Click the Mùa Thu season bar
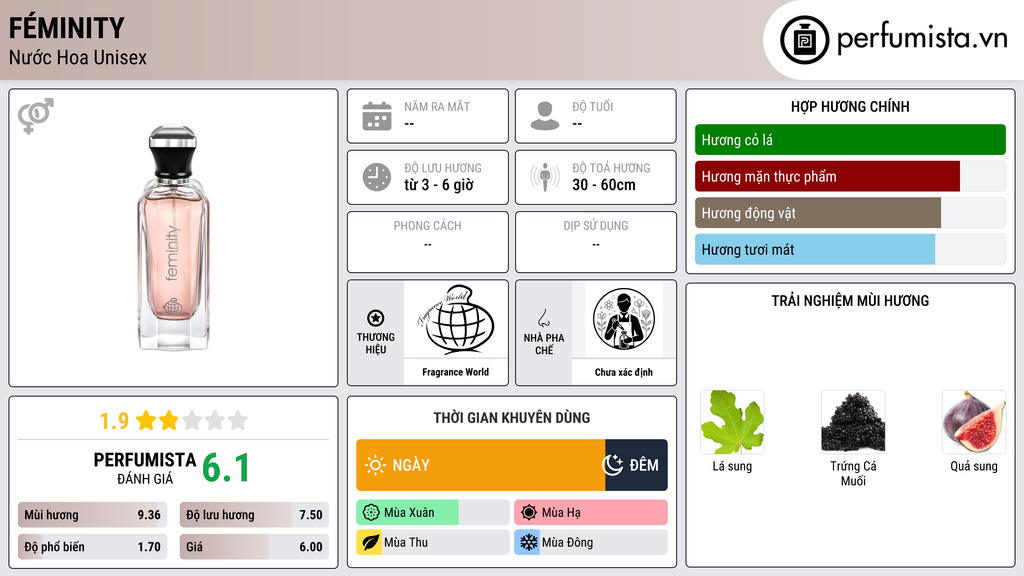This screenshot has height=576, width=1024. [x=432, y=542]
